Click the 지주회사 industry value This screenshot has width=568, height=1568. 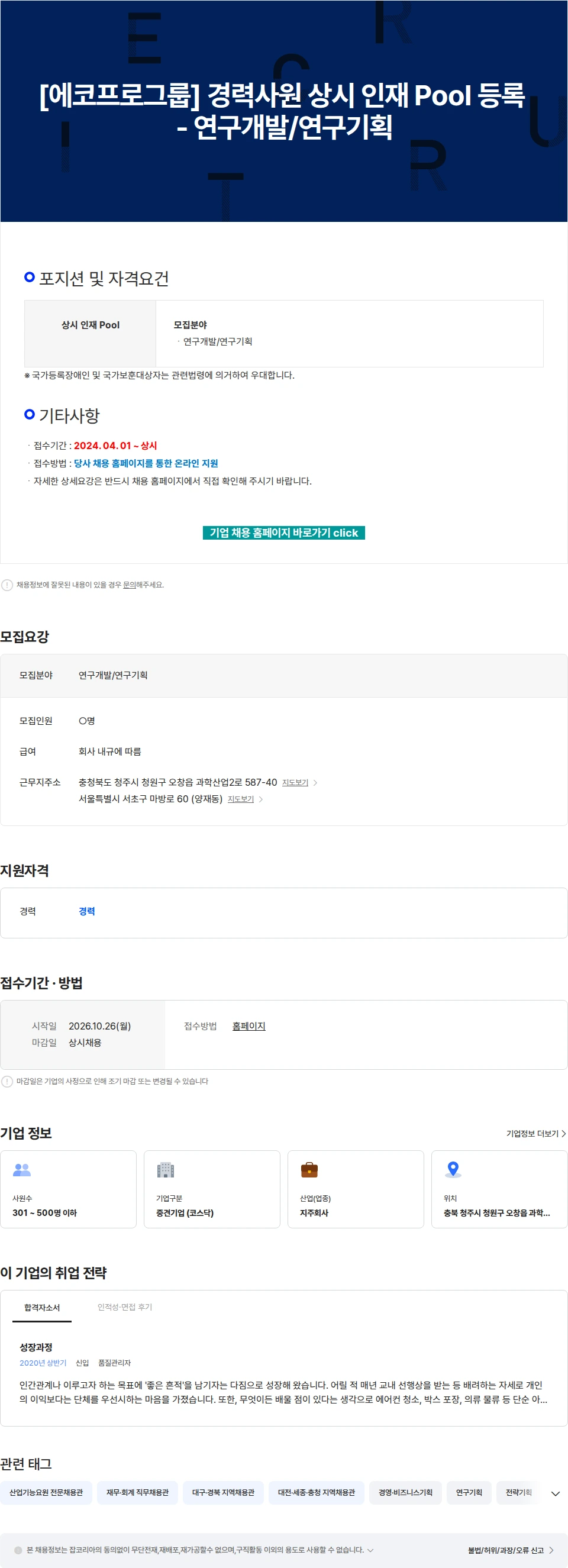314,1213
